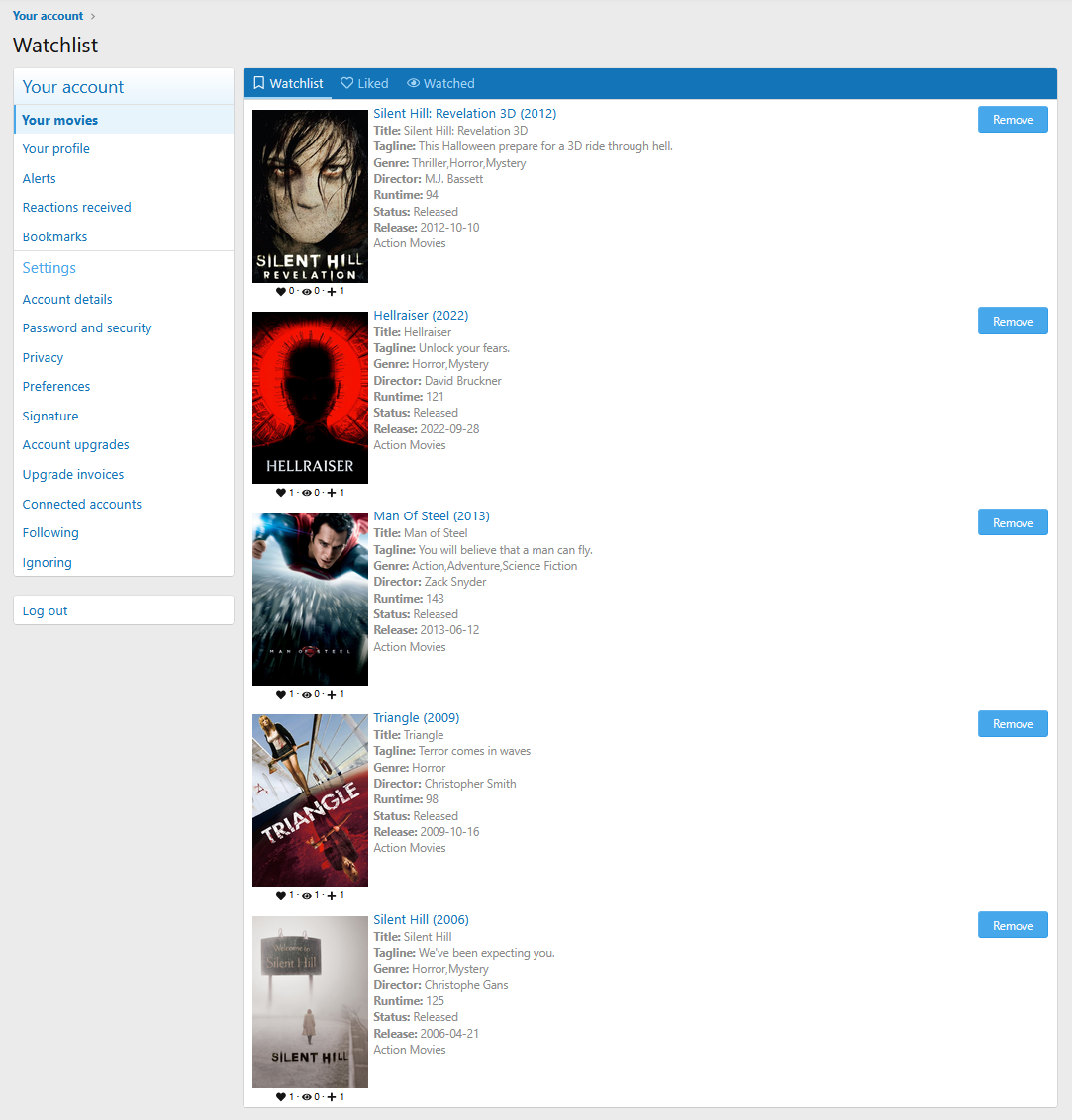Image resolution: width=1072 pixels, height=1120 pixels.
Task: Open Reactions received page
Action: [124, 207]
